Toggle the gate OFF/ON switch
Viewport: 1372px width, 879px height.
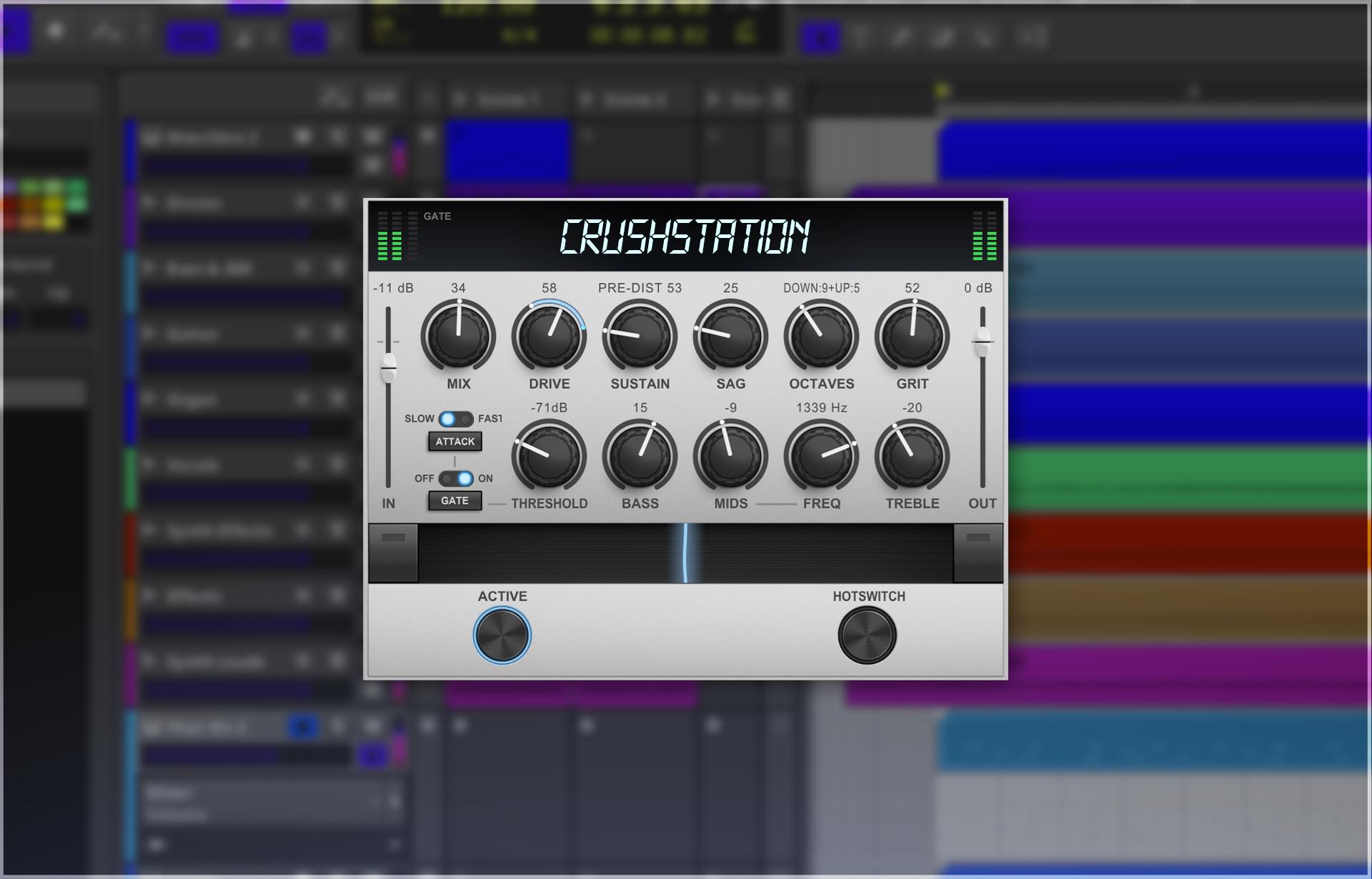point(456,478)
